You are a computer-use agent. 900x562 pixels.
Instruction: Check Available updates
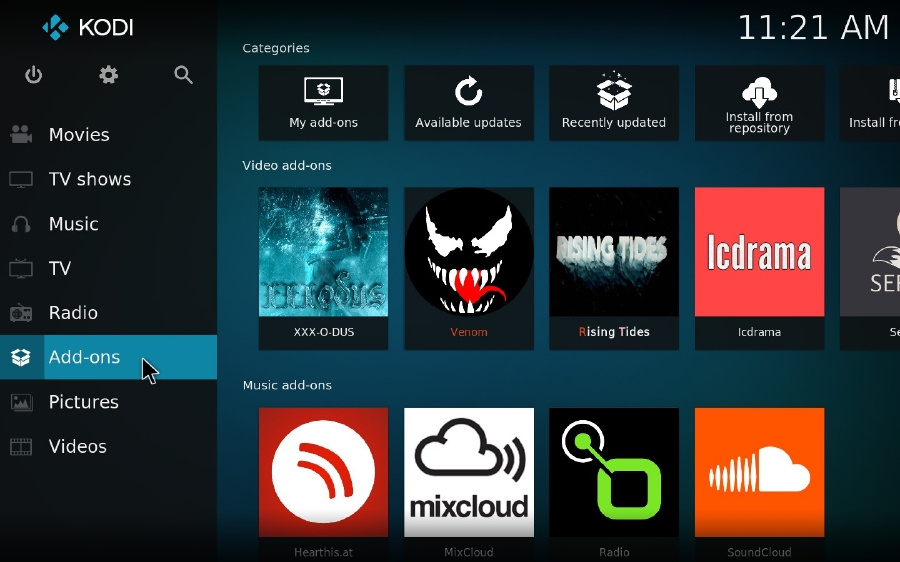[x=469, y=103]
